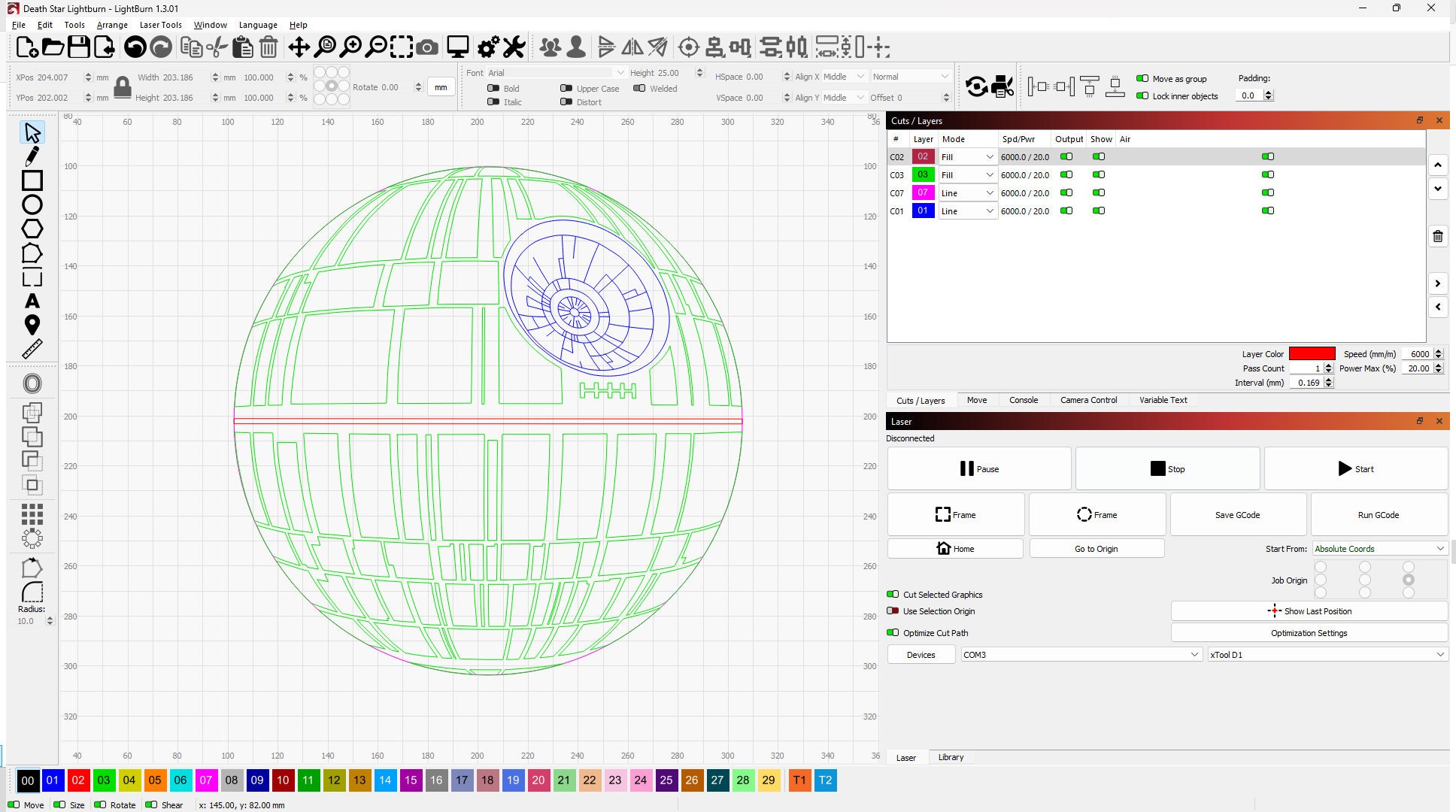Select the Edit Nodes tool

[32, 253]
